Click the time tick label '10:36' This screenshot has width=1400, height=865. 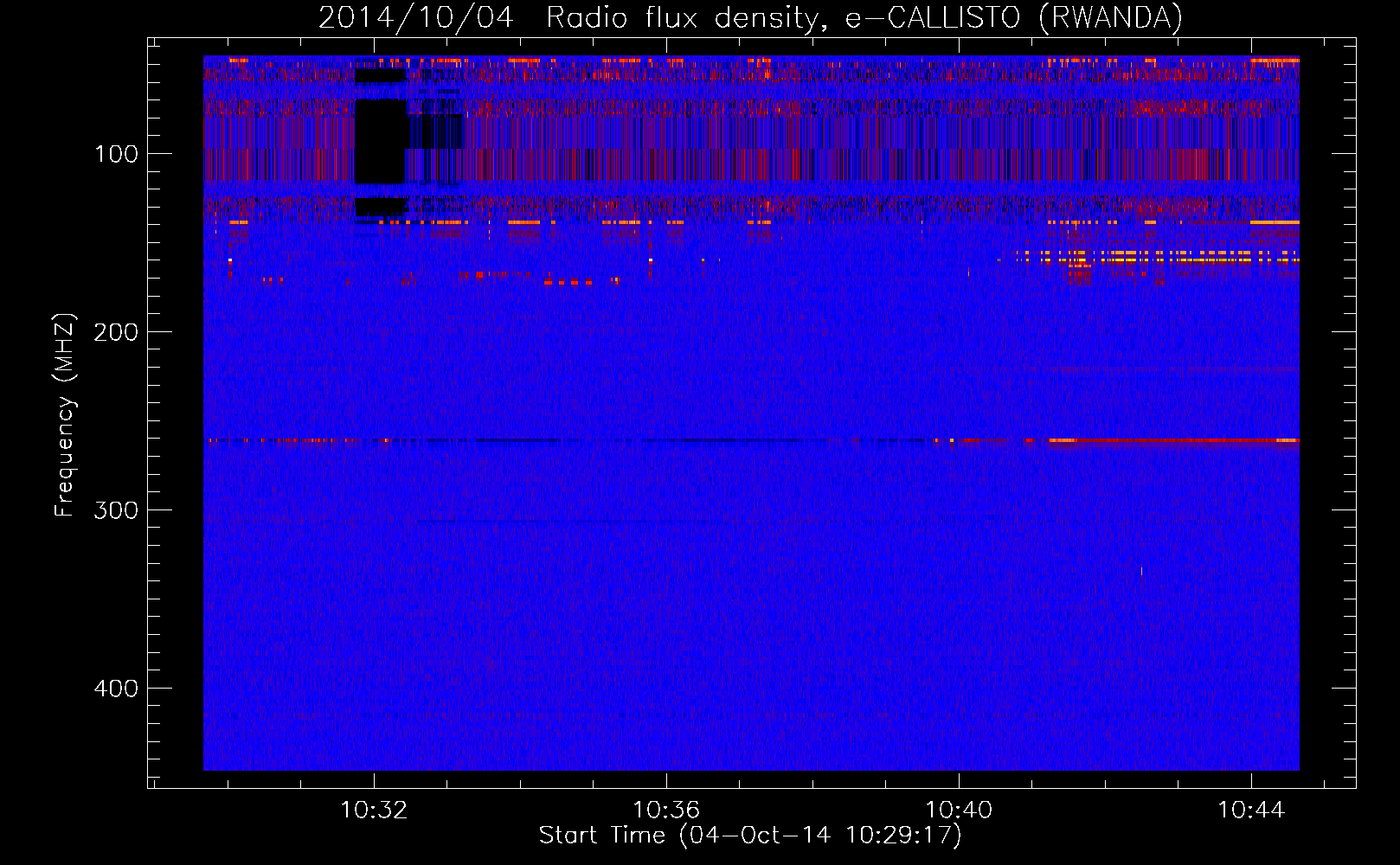coord(666,811)
